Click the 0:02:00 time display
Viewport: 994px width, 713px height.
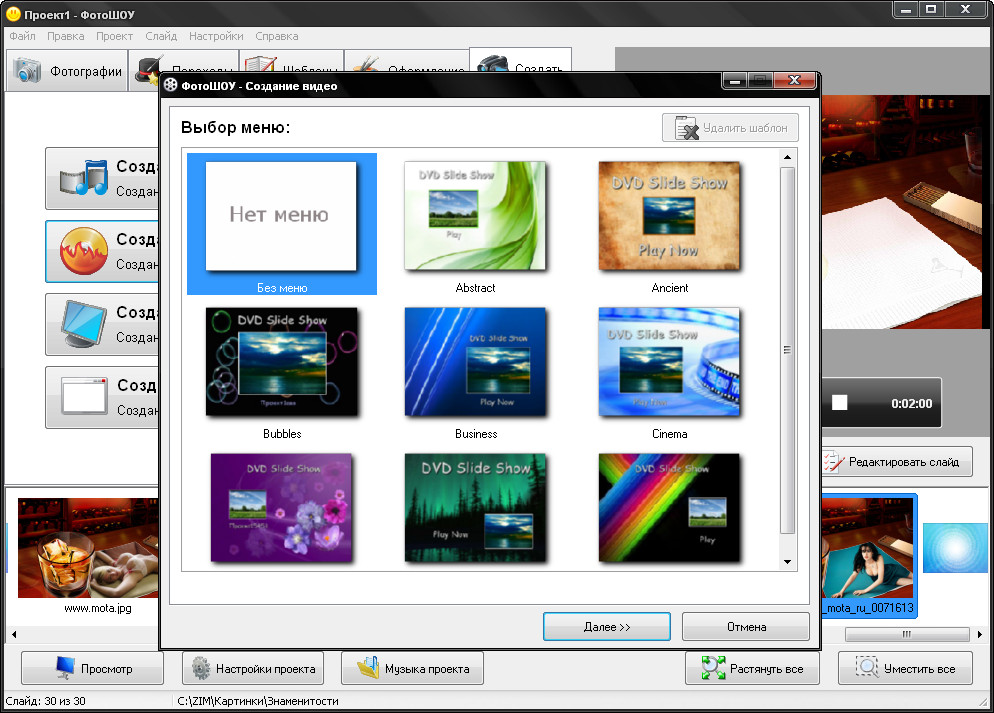(x=911, y=404)
